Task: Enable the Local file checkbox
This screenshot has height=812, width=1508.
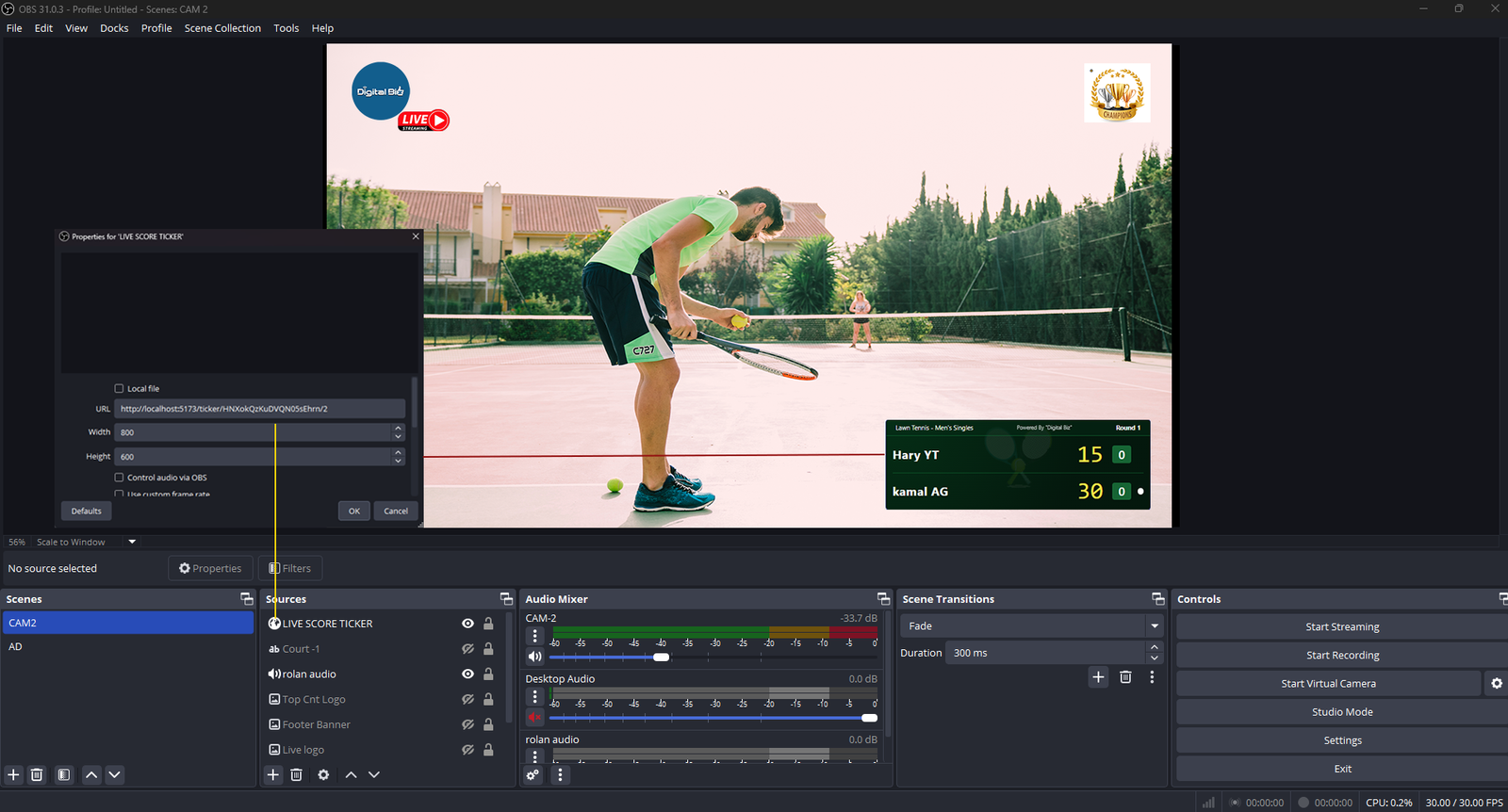Action: point(120,388)
